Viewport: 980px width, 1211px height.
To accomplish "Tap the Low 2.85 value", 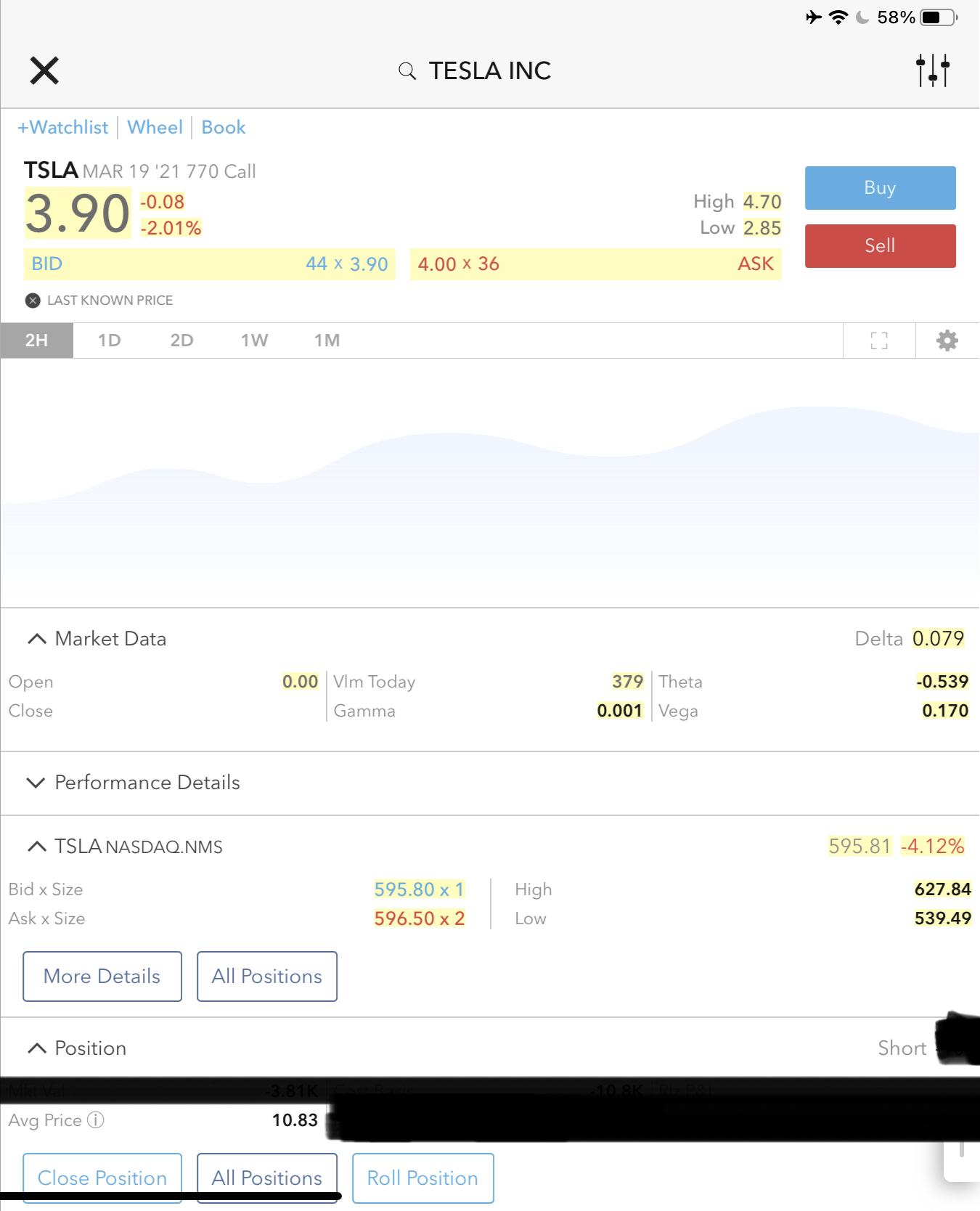I will (762, 228).
